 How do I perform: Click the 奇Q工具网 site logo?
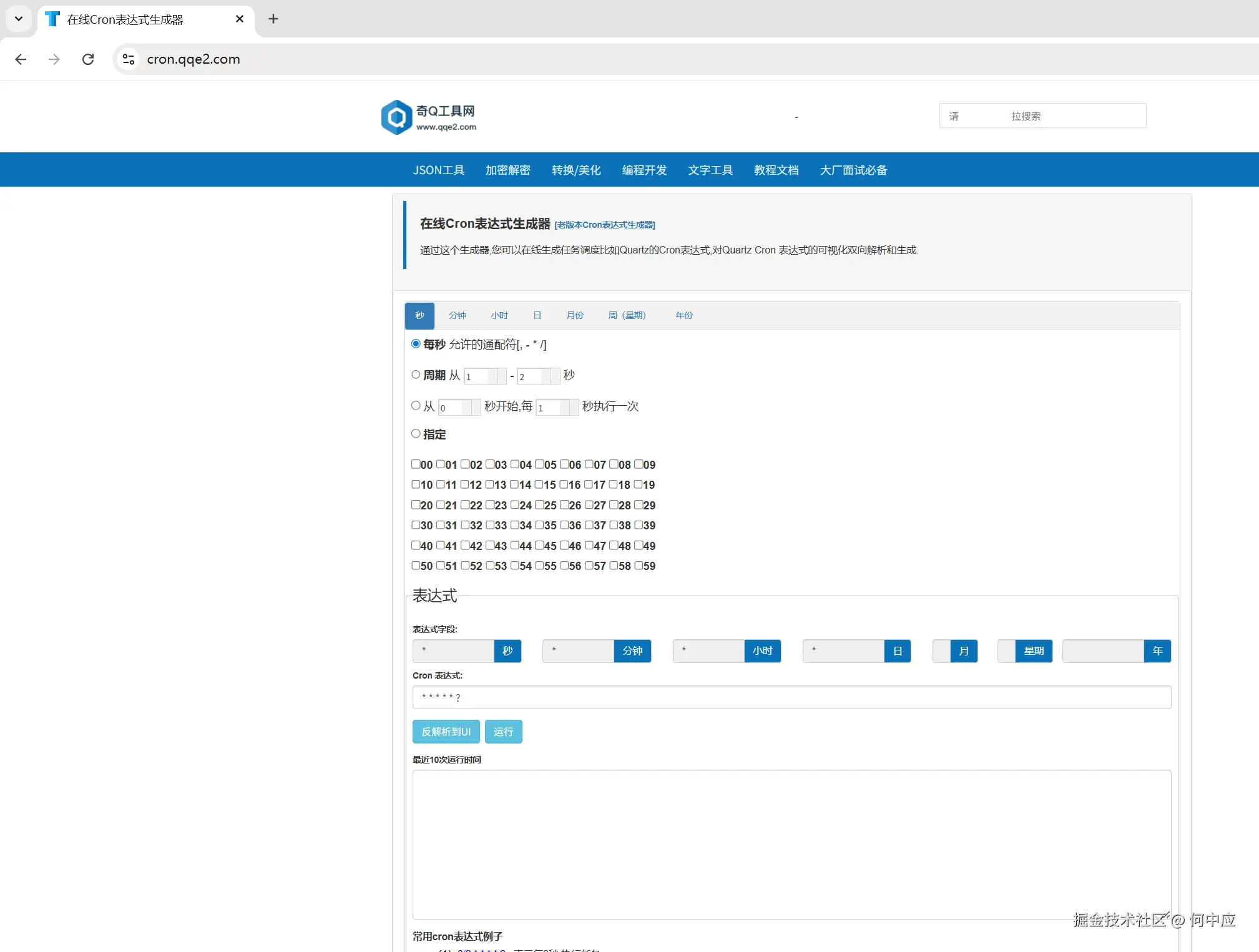click(429, 117)
